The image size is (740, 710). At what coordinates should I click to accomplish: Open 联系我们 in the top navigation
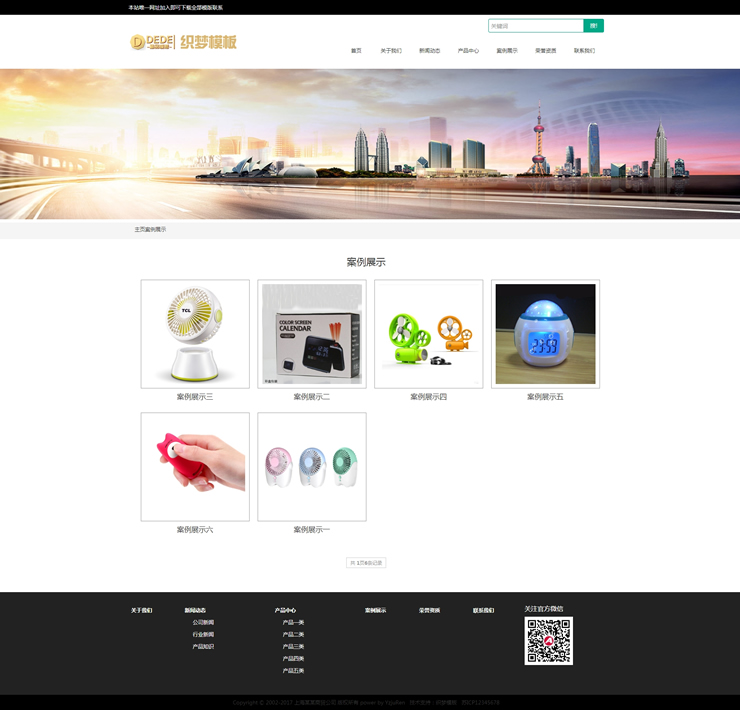[584, 51]
